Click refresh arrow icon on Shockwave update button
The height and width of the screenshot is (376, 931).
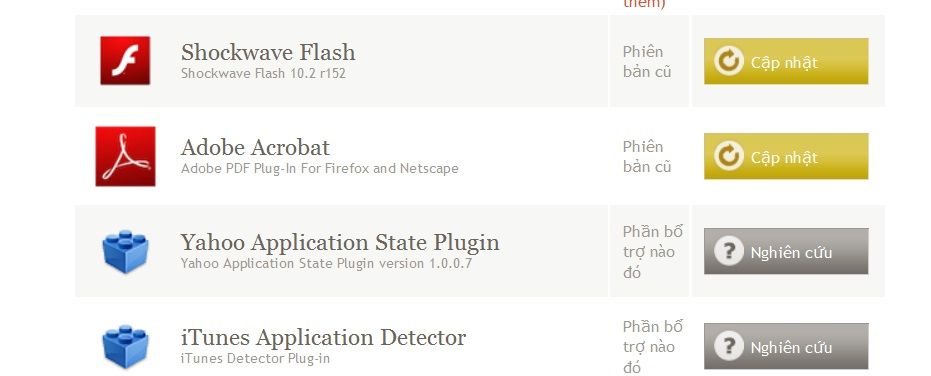coord(729,61)
